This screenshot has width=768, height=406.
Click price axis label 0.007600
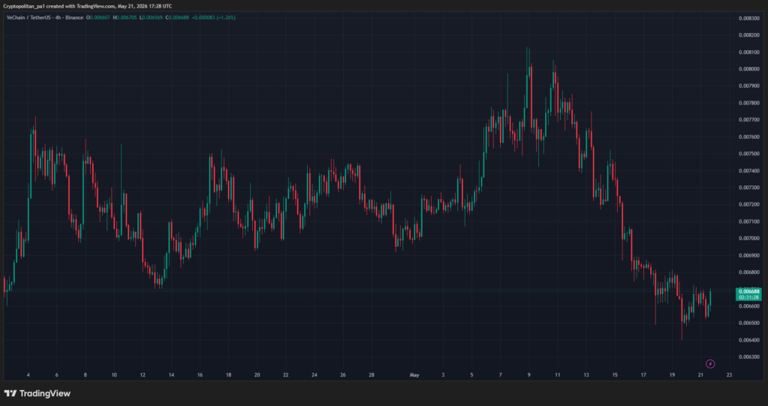[748, 137]
